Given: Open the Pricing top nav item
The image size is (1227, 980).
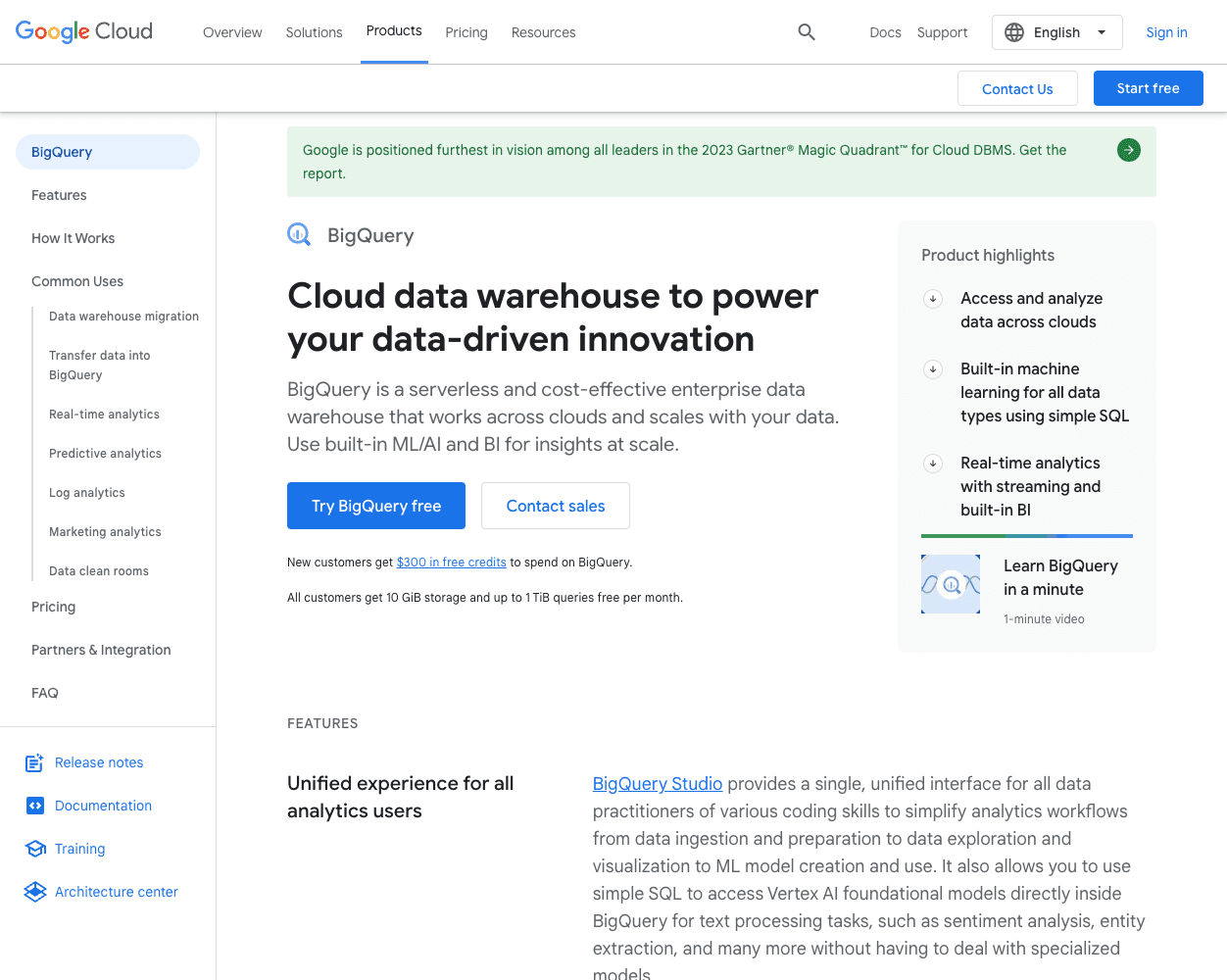Looking at the screenshot, I should click(x=466, y=32).
